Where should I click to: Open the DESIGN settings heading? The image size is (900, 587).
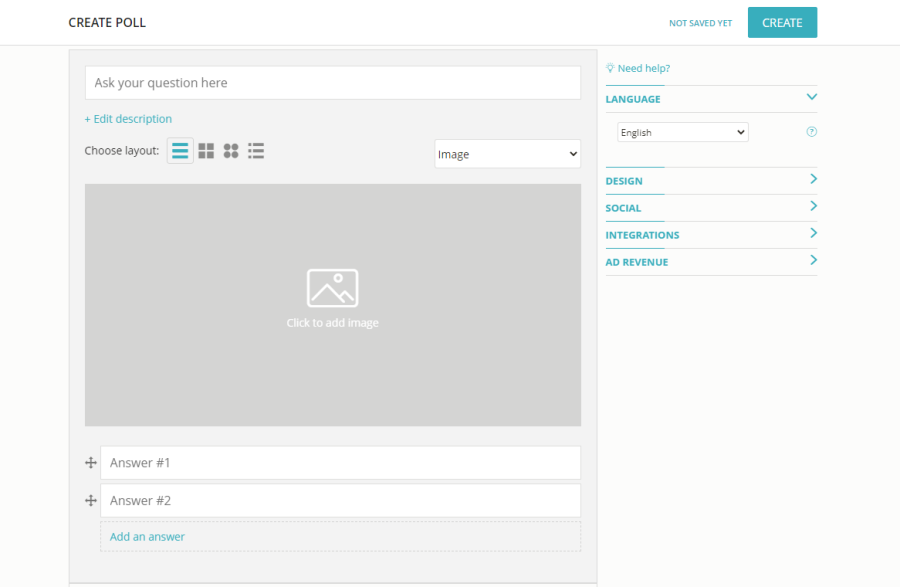click(624, 181)
